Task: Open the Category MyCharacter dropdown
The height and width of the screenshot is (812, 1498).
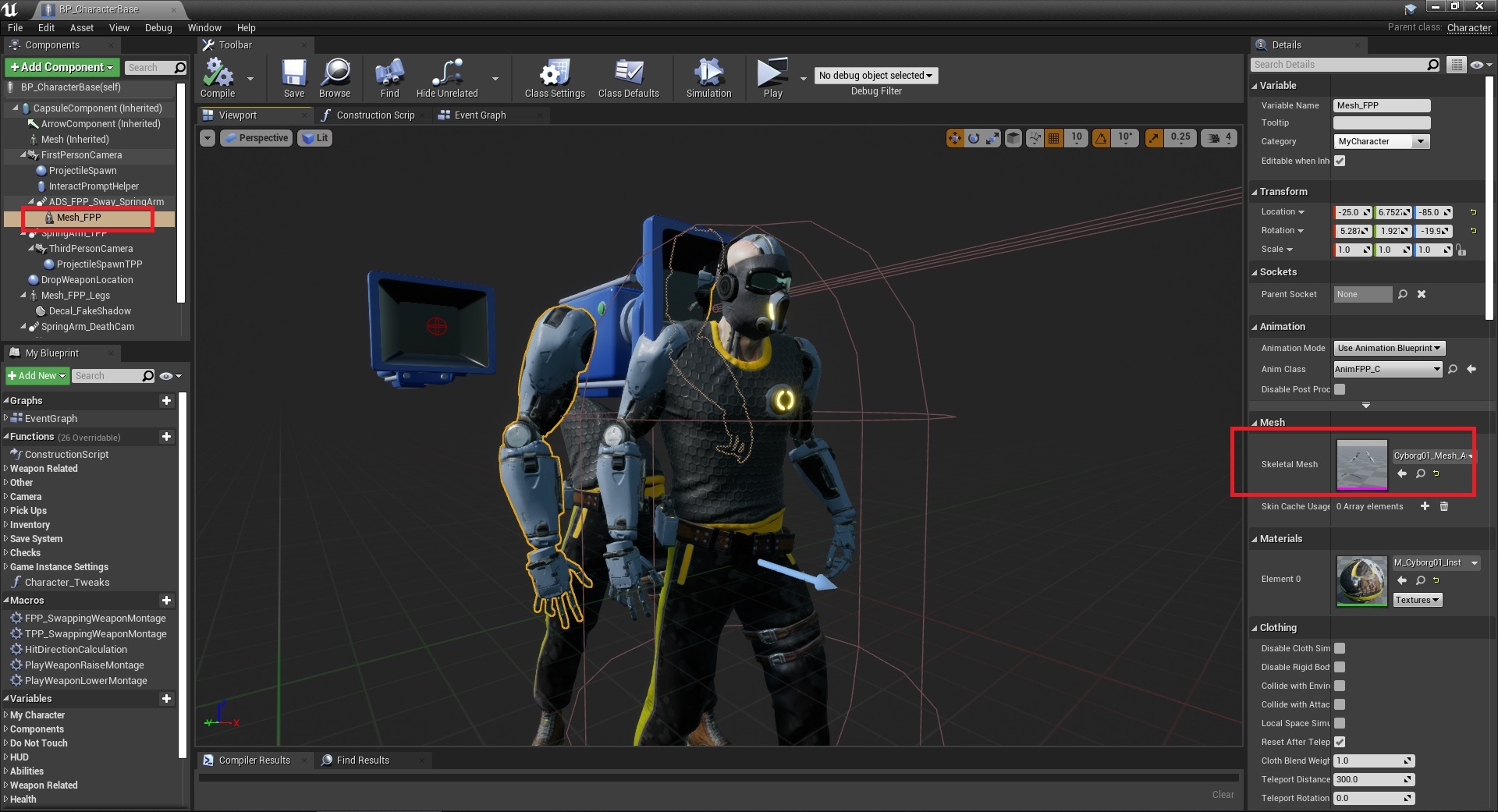Action: 1382,141
